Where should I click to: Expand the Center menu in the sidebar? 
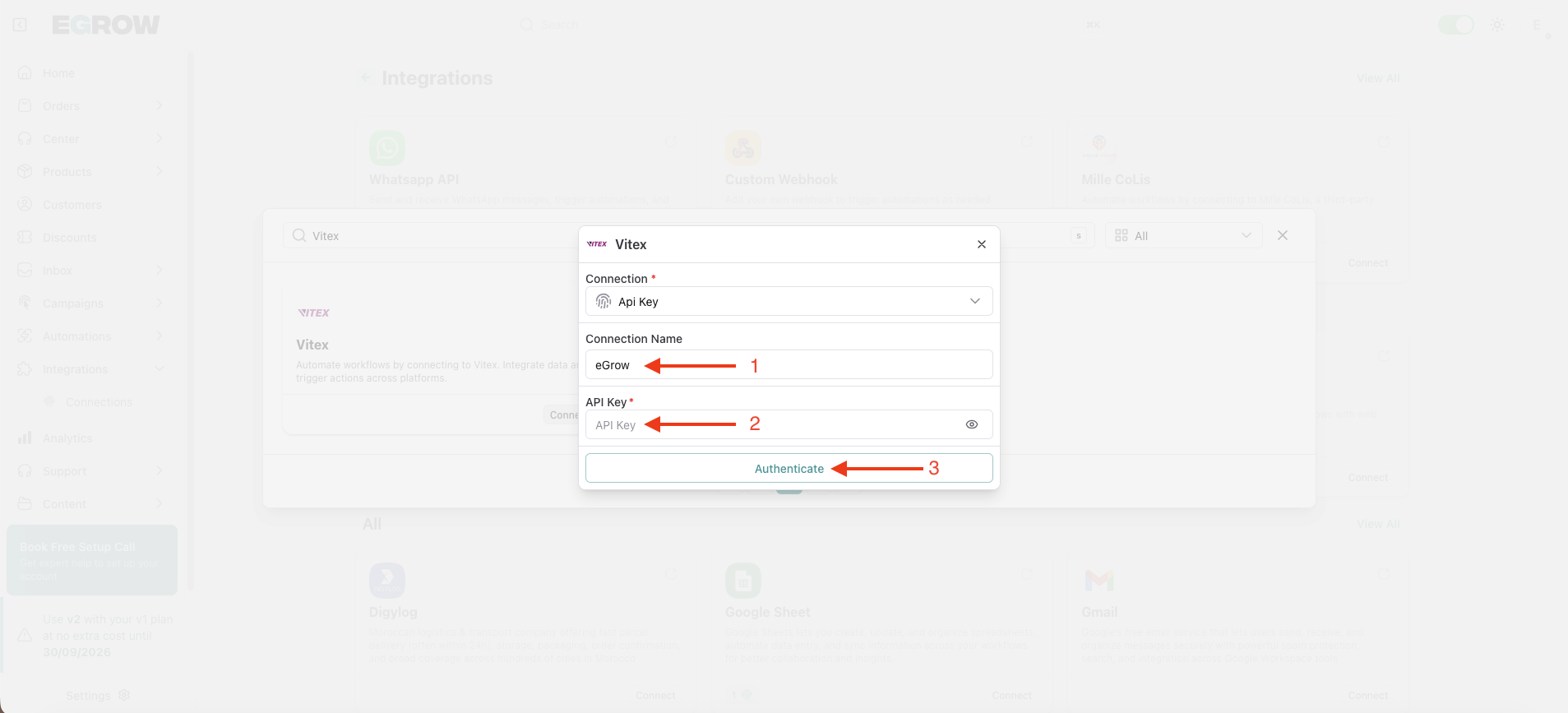160,139
